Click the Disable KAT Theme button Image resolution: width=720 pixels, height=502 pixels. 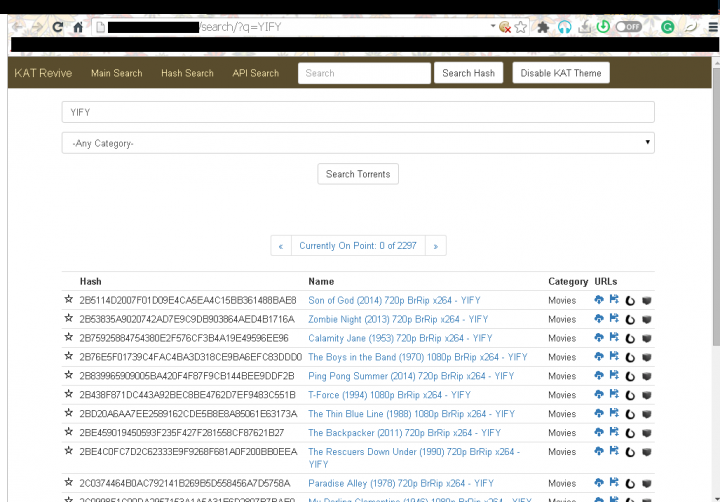point(561,73)
